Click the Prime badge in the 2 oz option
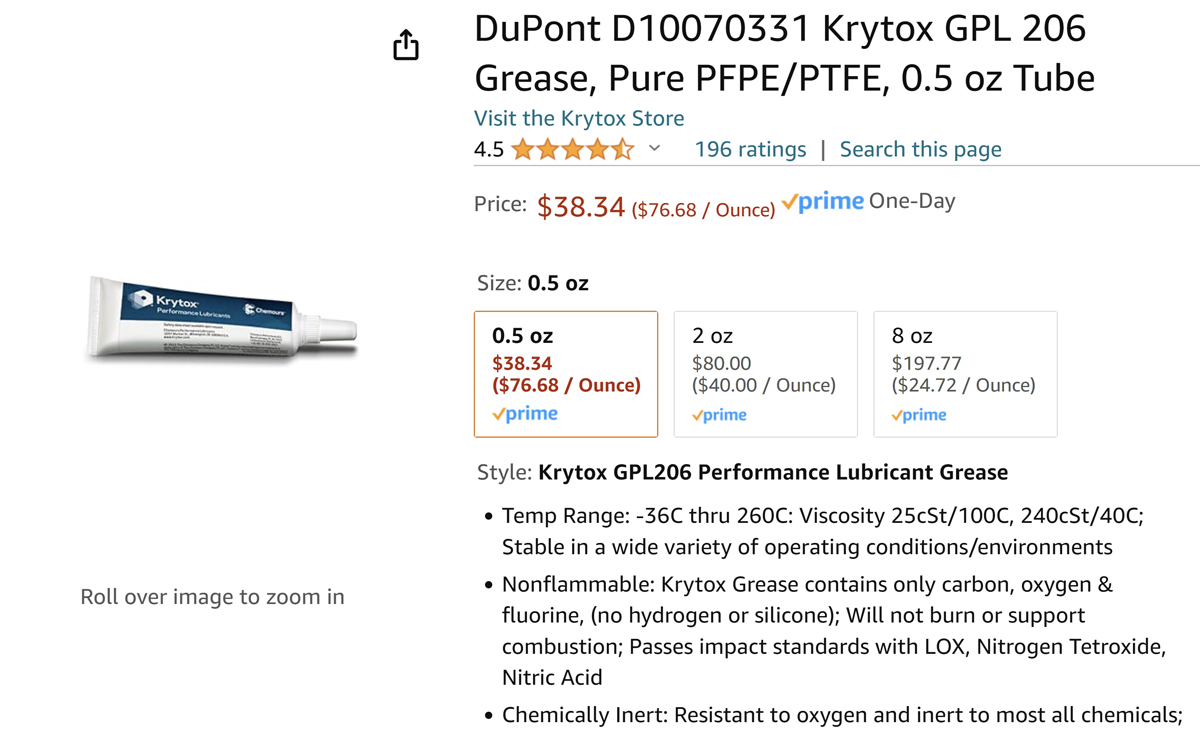1200x736 pixels. point(719,415)
